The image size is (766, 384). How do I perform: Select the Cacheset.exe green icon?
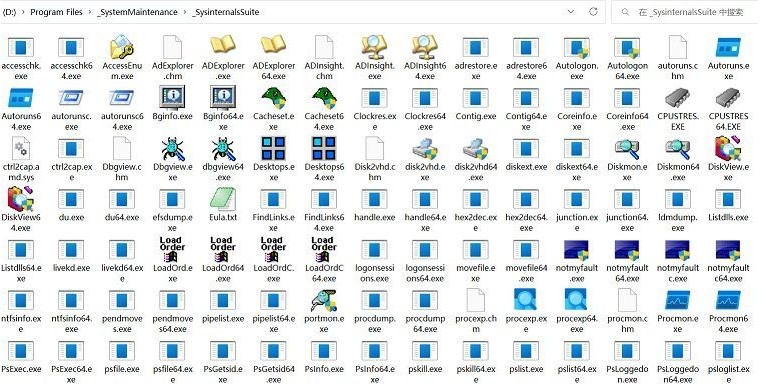pyautogui.click(x=274, y=98)
